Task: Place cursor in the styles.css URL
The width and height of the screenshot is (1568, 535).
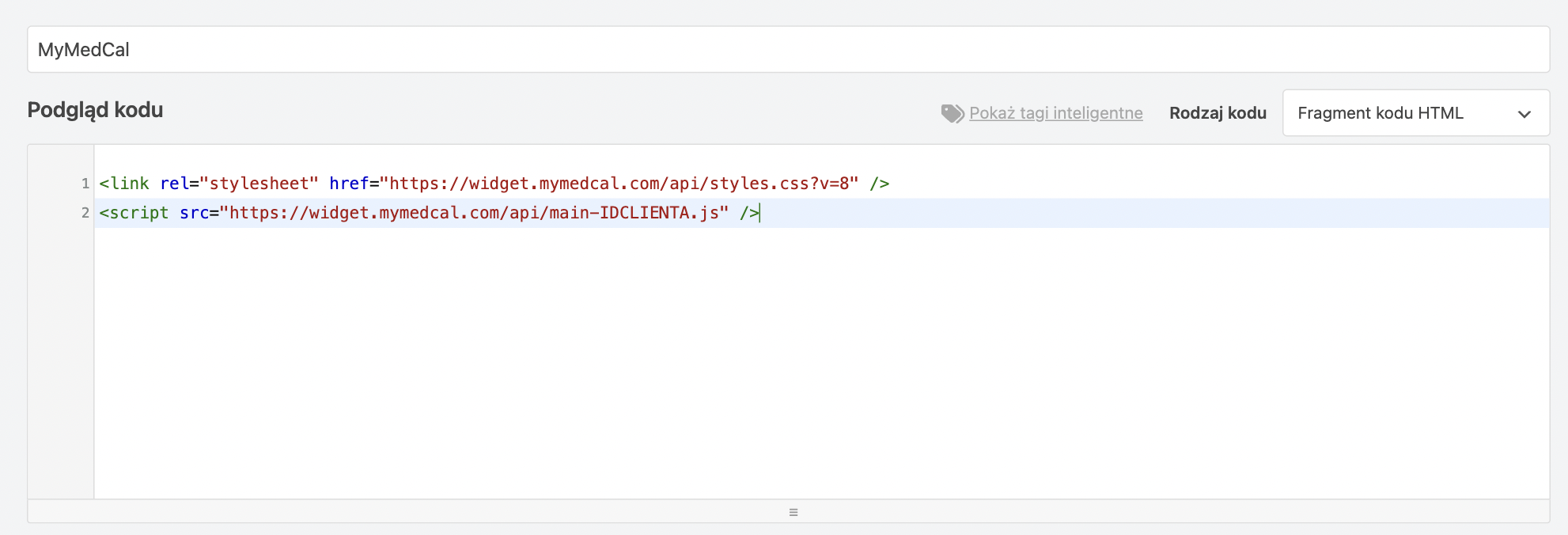Action: click(619, 184)
